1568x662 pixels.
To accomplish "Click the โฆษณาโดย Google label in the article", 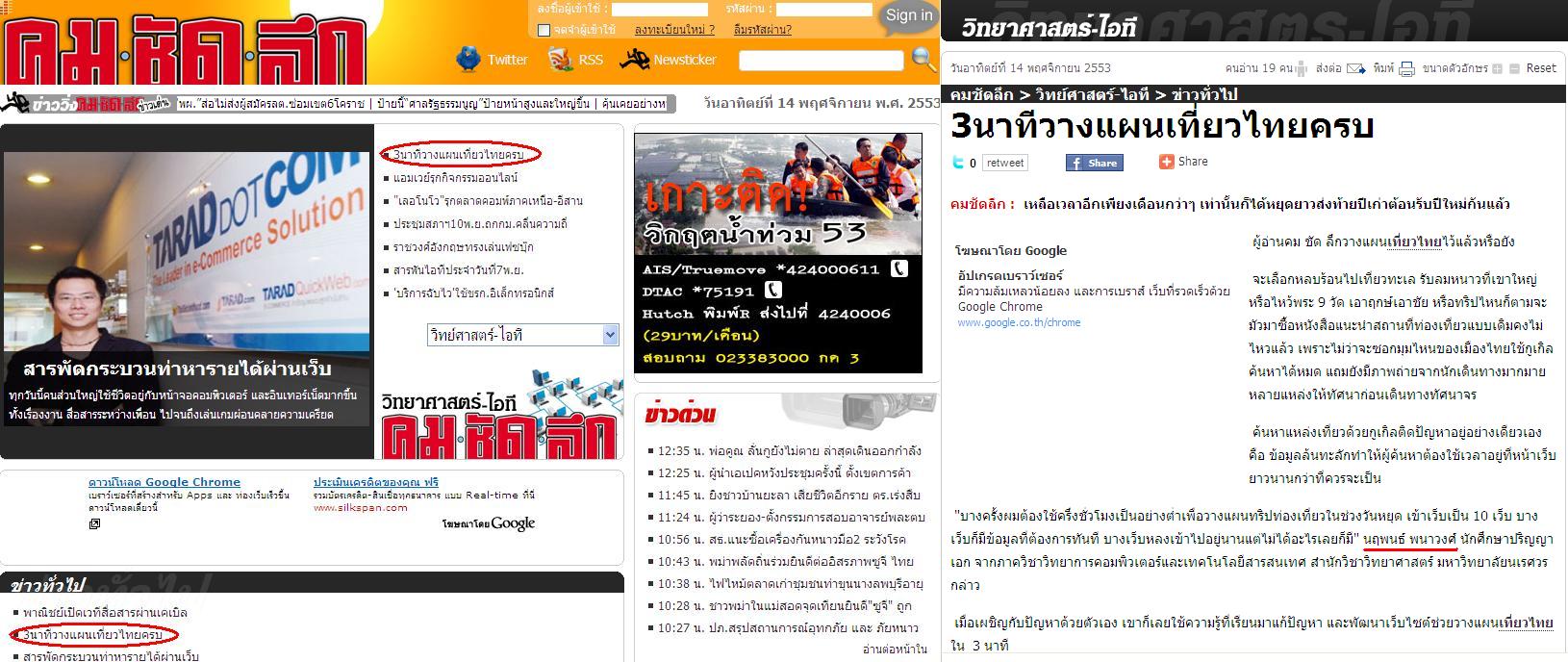I will (1011, 250).
